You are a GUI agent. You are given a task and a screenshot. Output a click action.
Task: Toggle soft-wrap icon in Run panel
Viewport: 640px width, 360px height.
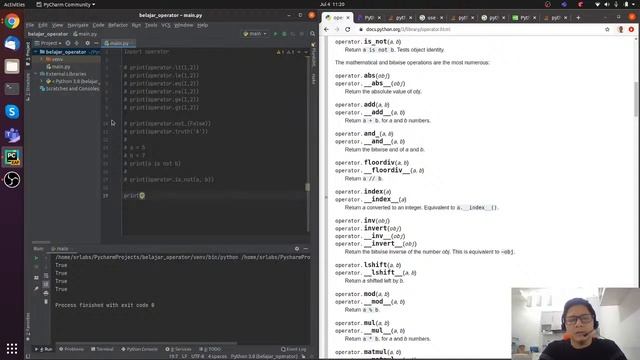[46, 276]
